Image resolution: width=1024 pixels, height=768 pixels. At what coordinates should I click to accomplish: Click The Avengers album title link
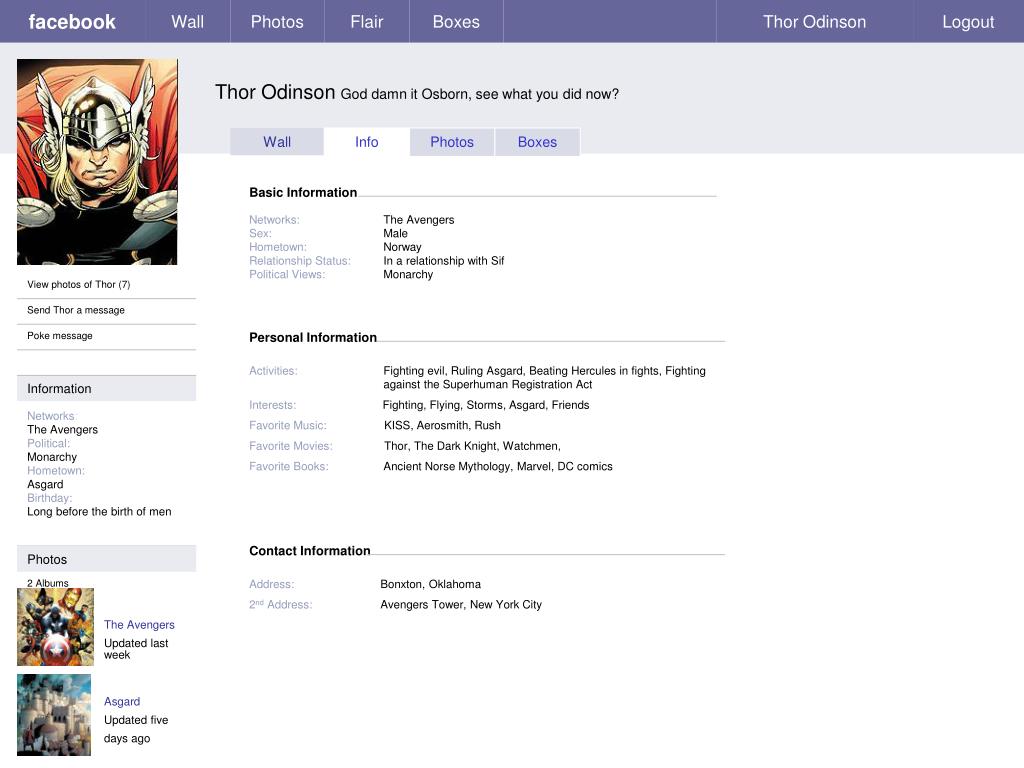[x=139, y=624]
